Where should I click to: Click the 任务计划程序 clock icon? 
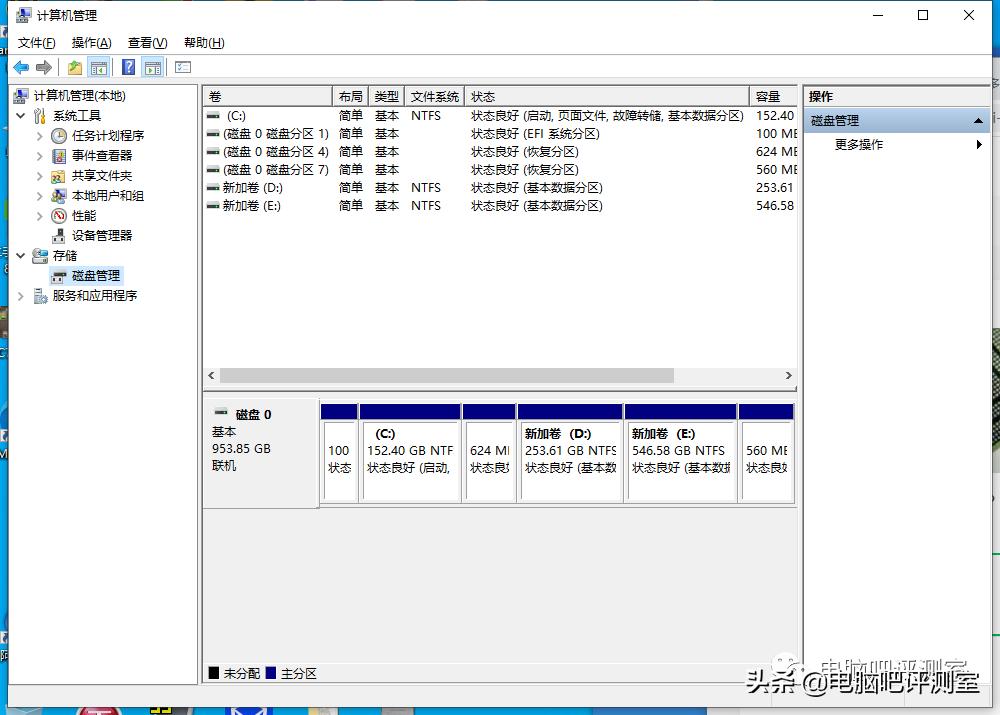tap(59, 135)
